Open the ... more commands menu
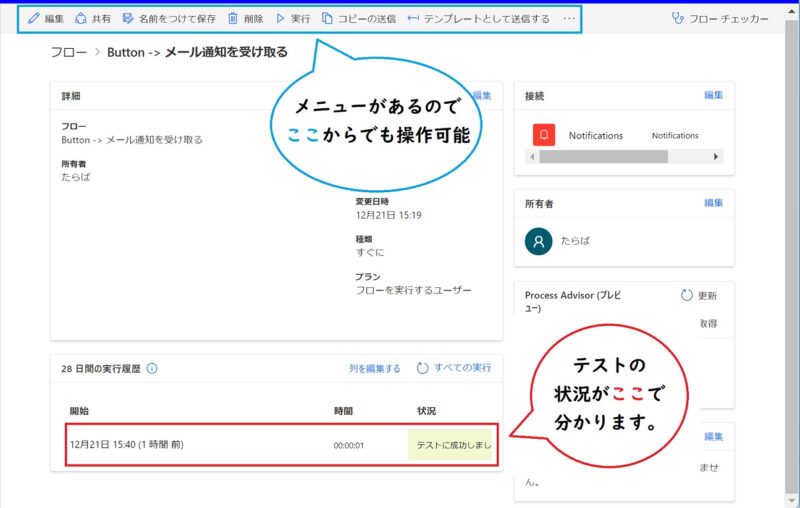The width and height of the screenshot is (800, 508). (570, 18)
